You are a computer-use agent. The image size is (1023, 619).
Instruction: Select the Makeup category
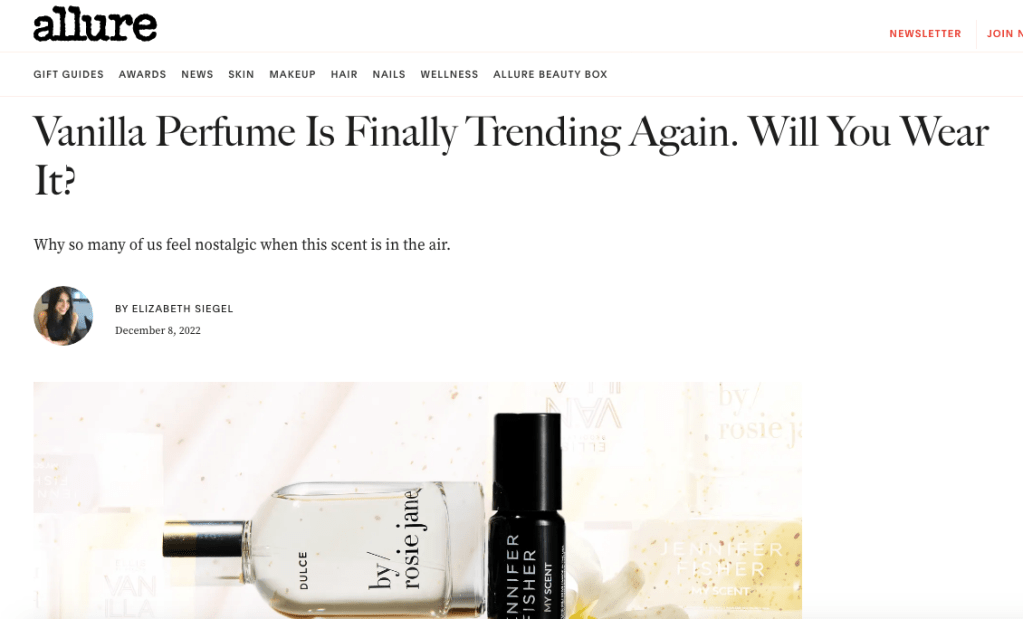tap(292, 74)
